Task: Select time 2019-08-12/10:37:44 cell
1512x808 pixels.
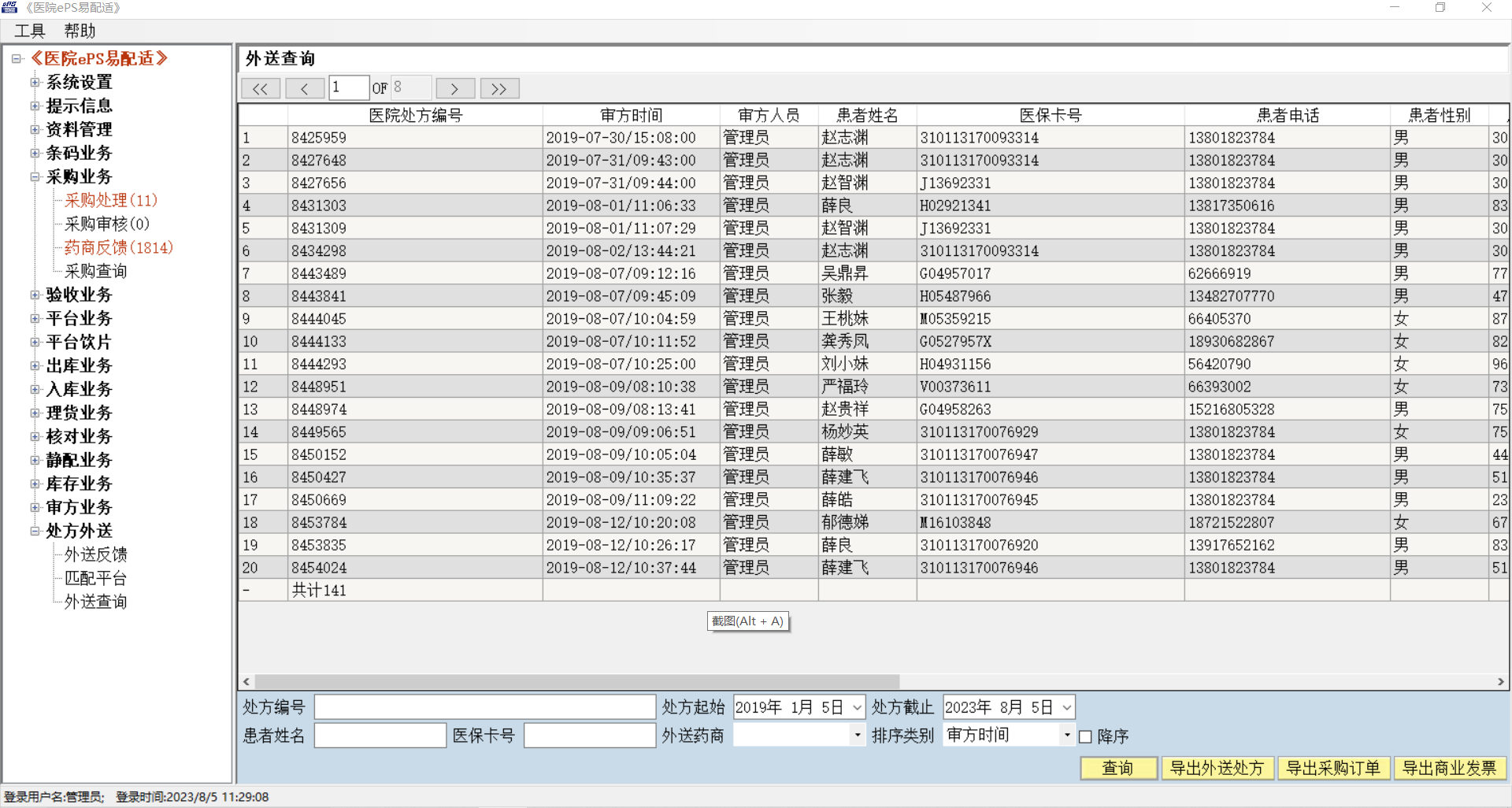Action: coord(632,568)
